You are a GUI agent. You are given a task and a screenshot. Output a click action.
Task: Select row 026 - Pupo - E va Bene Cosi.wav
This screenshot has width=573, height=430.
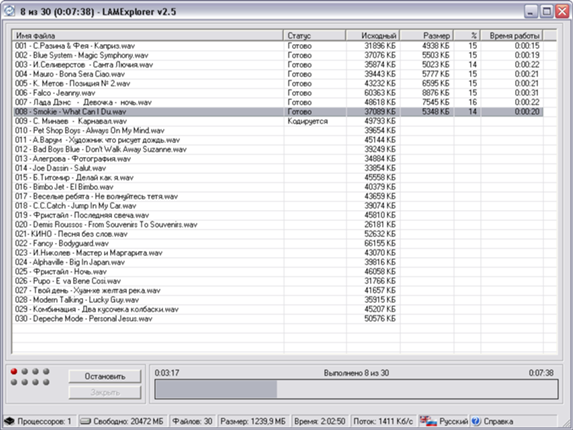click(x=278, y=281)
